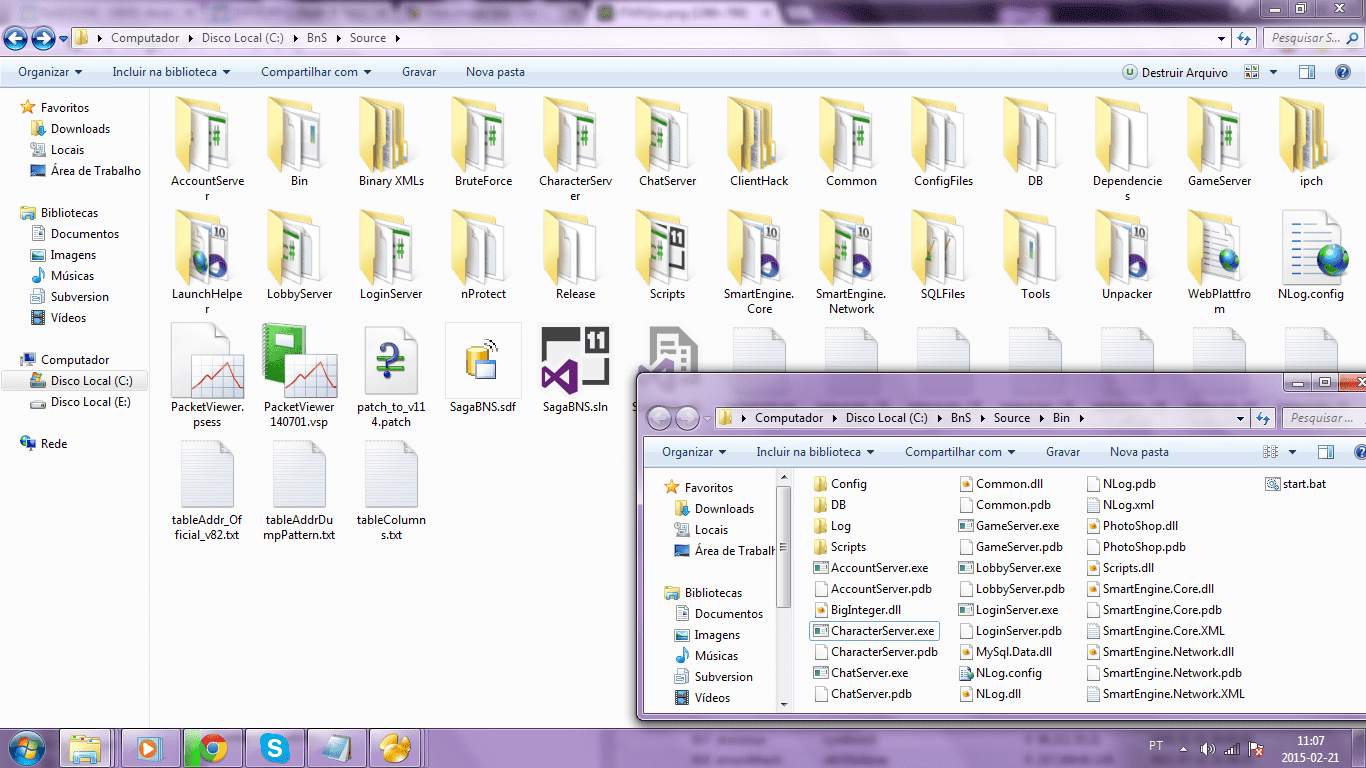Viewport: 1366px width, 768px height.
Task: Click Nova pasta in Source window toolbar
Action: pos(495,72)
